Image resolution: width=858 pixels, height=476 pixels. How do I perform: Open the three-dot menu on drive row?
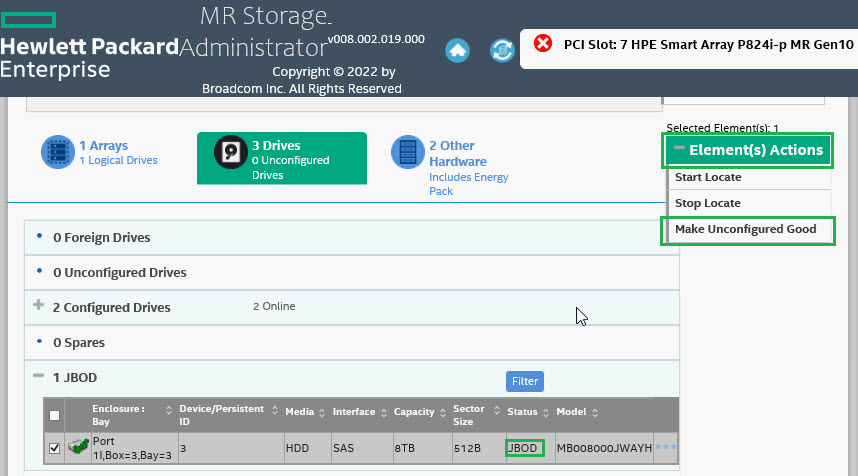(x=666, y=448)
